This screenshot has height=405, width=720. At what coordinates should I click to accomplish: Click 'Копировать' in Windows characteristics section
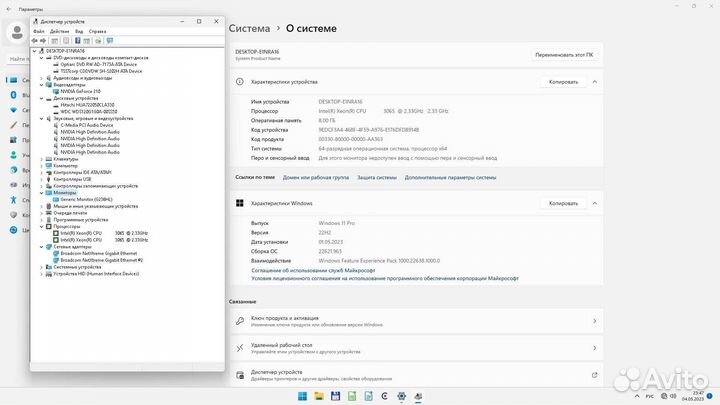point(563,203)
